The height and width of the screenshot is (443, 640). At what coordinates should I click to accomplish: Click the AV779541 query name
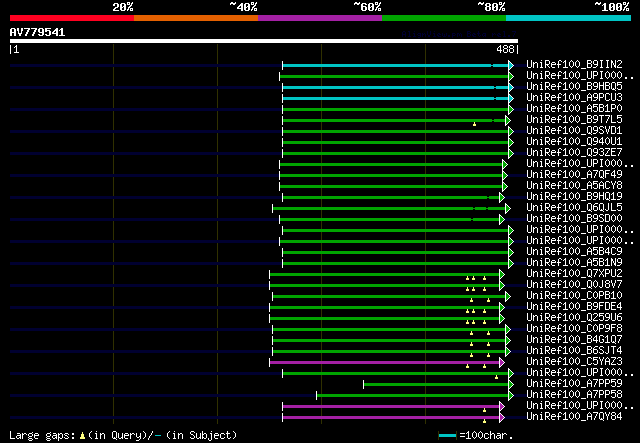coord(37,32)
